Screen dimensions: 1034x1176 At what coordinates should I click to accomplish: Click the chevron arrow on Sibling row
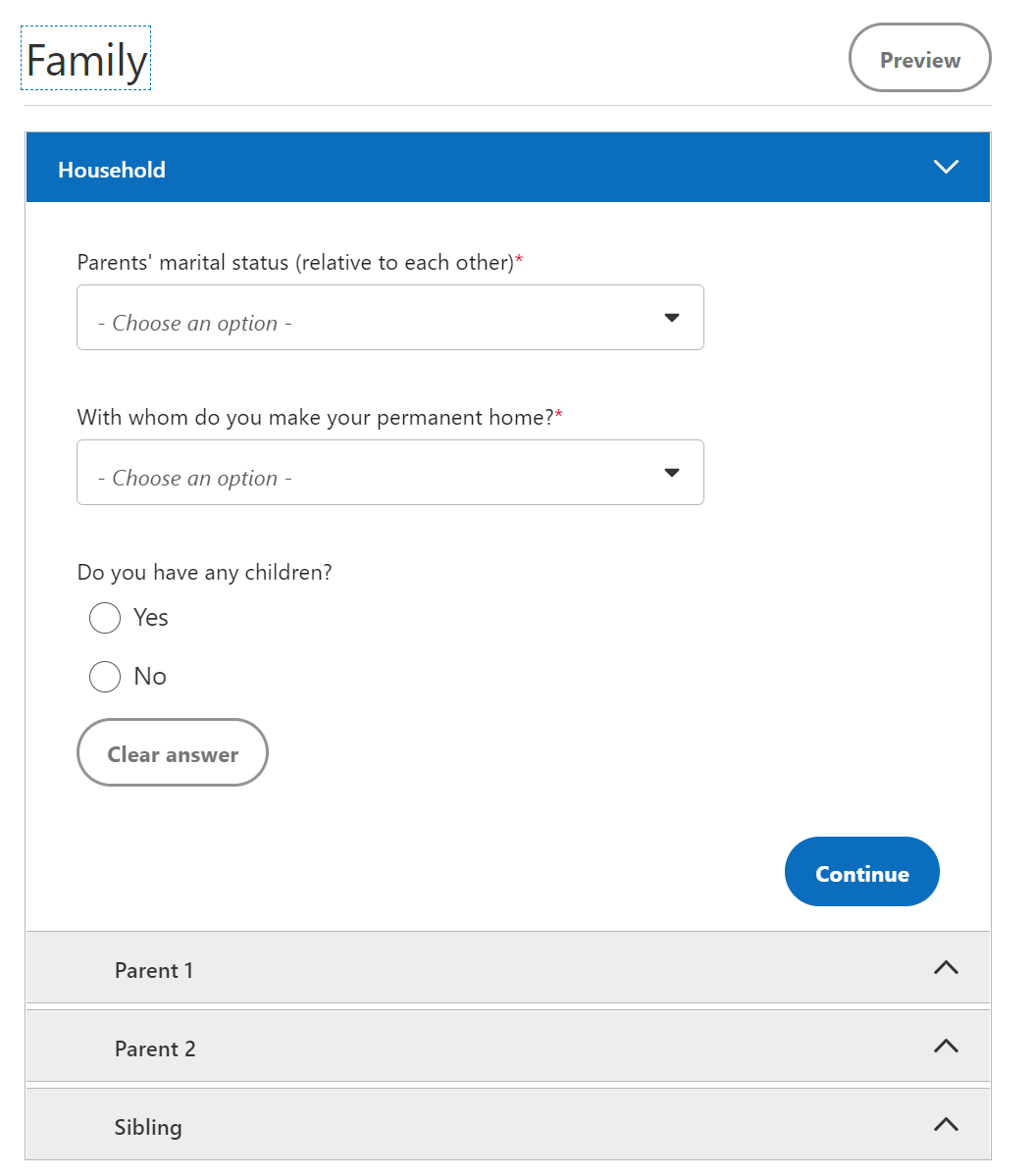946,1125
